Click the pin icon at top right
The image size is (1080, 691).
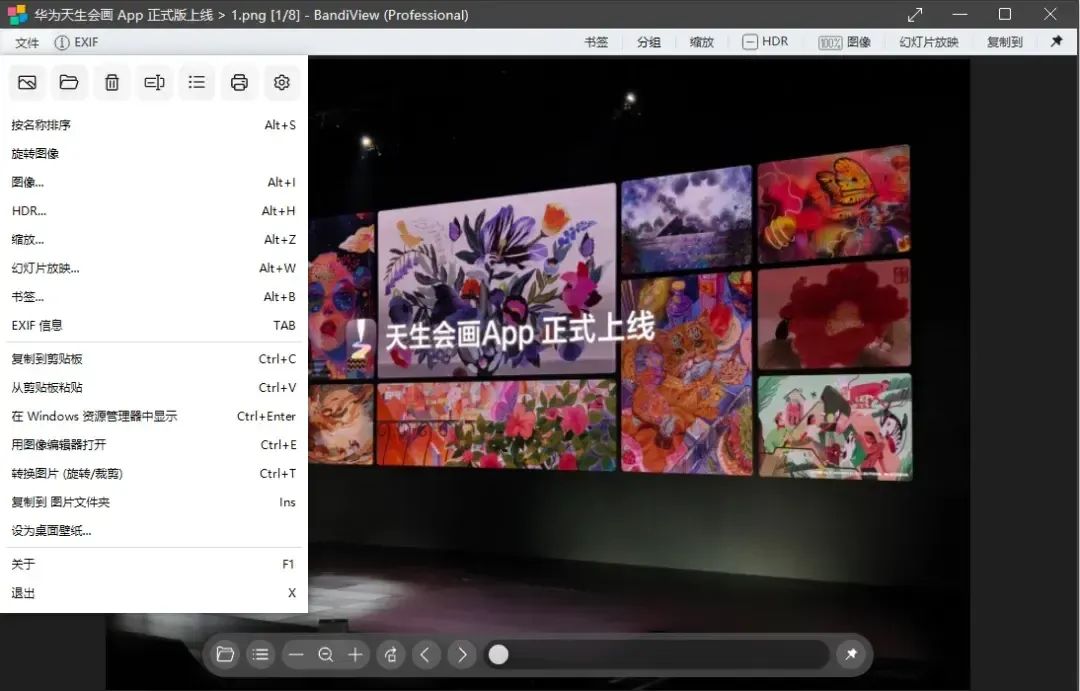[x=1057, y=41]
